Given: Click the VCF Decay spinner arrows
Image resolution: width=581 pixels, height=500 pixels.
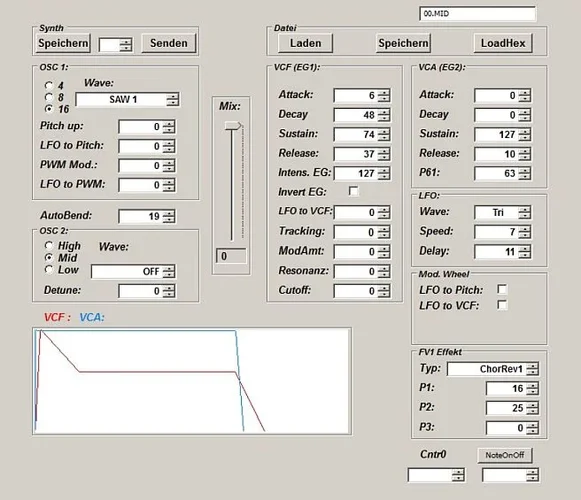Looking at the screenshot, I should pos(384,115).
